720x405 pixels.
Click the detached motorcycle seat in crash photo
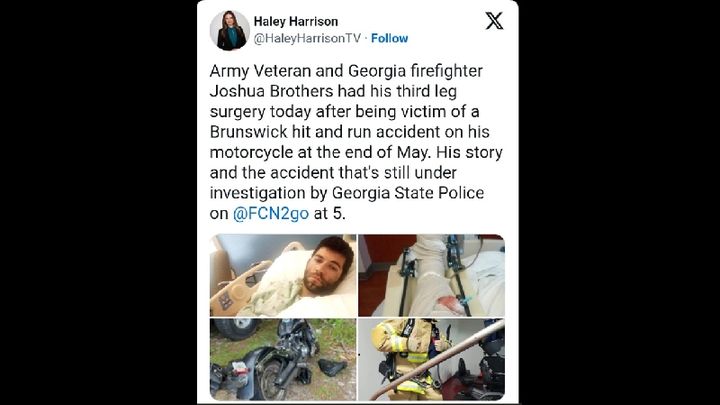pyautogui.click(x=331, y=366)
